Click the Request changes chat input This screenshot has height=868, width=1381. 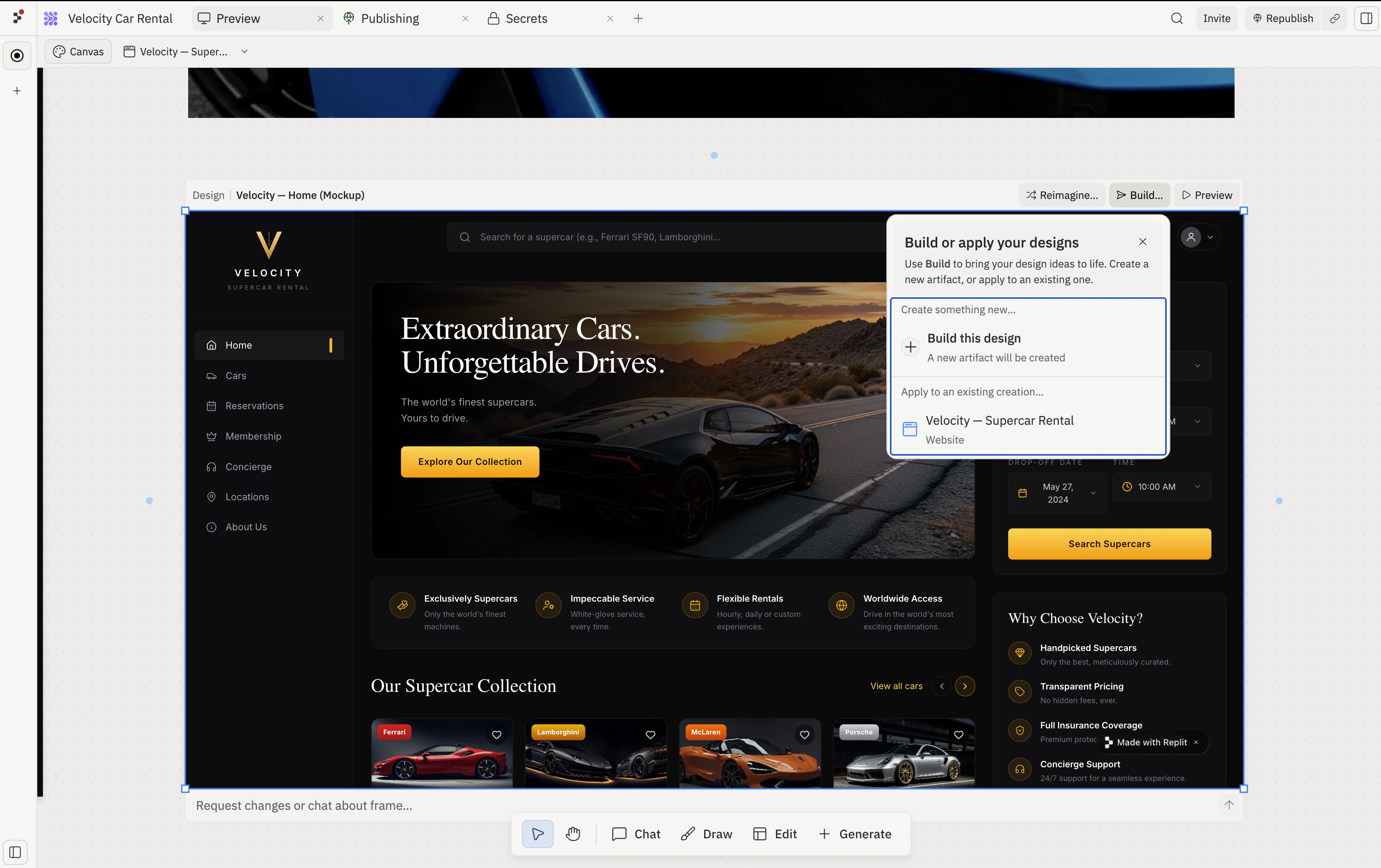[703, 805]
